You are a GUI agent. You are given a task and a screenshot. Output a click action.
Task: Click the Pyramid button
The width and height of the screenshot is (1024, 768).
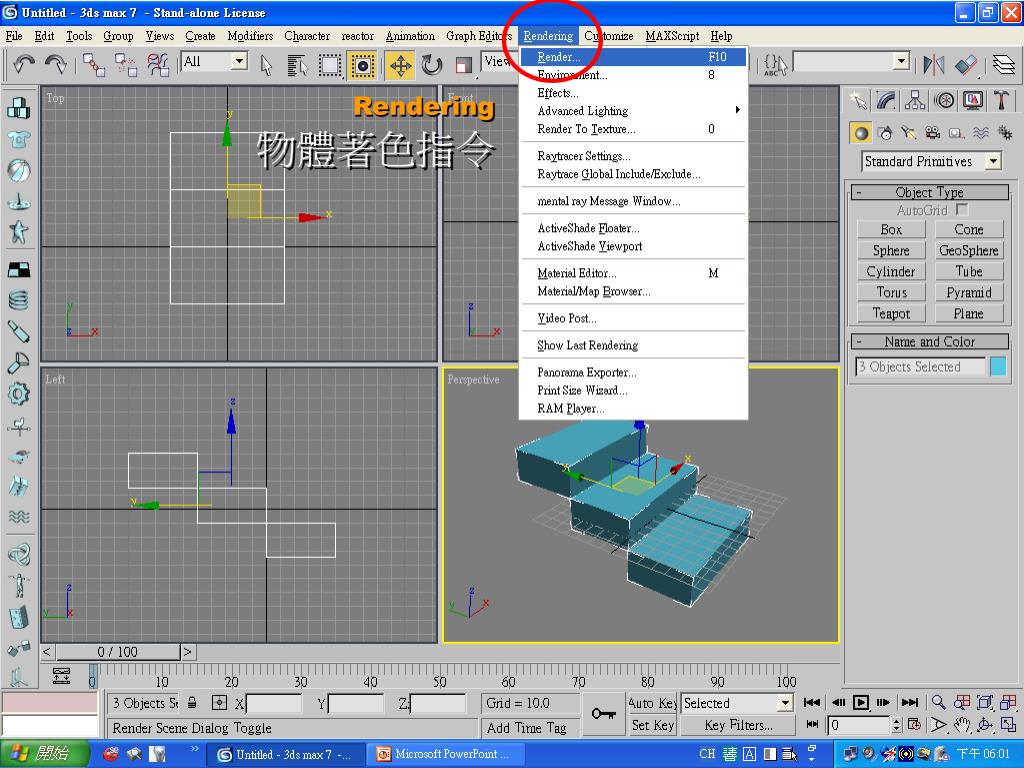[968, 293]
